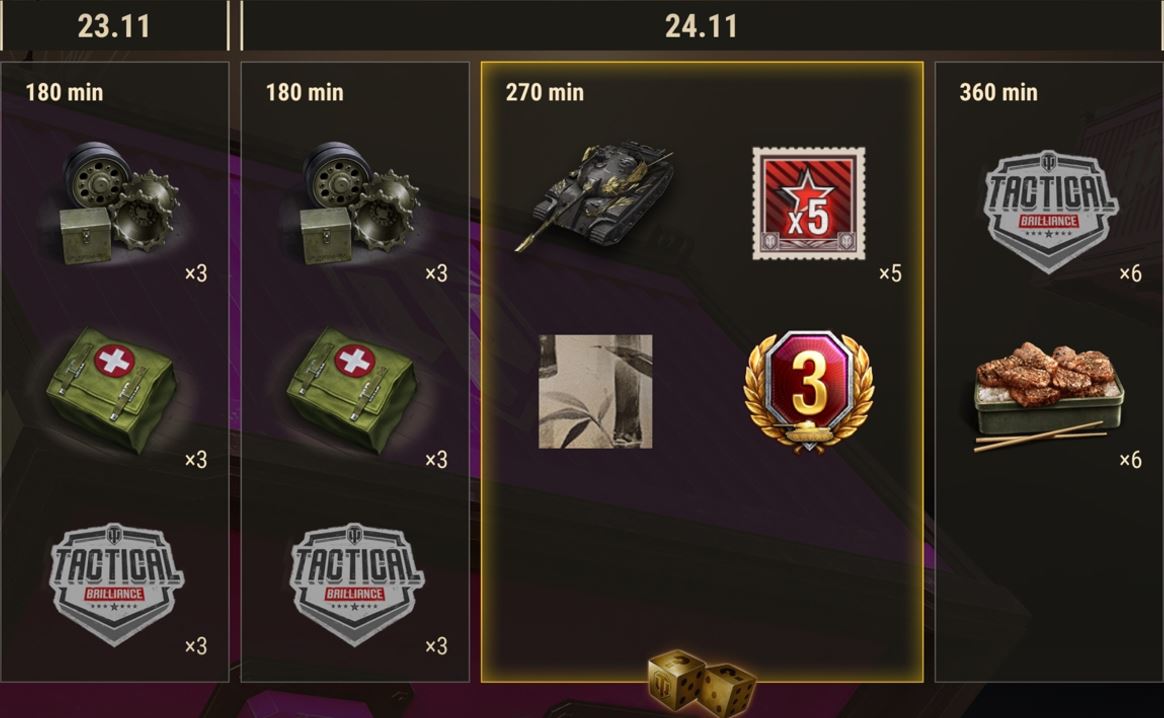Click 180 min label under 23.11
Viewport: 1164px width, 718px height.
(x=64, y=92)
